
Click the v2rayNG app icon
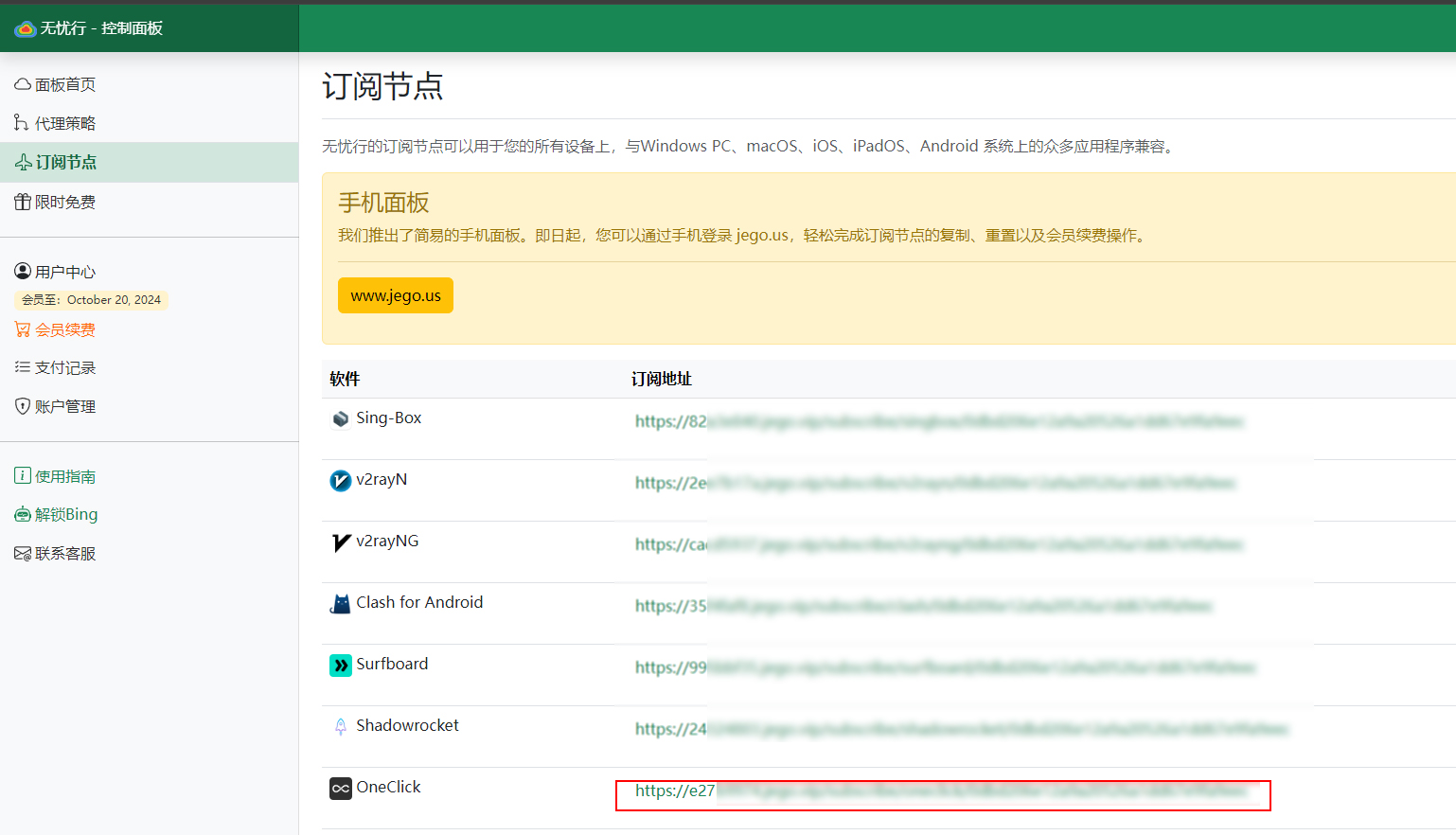pos(341,542)
